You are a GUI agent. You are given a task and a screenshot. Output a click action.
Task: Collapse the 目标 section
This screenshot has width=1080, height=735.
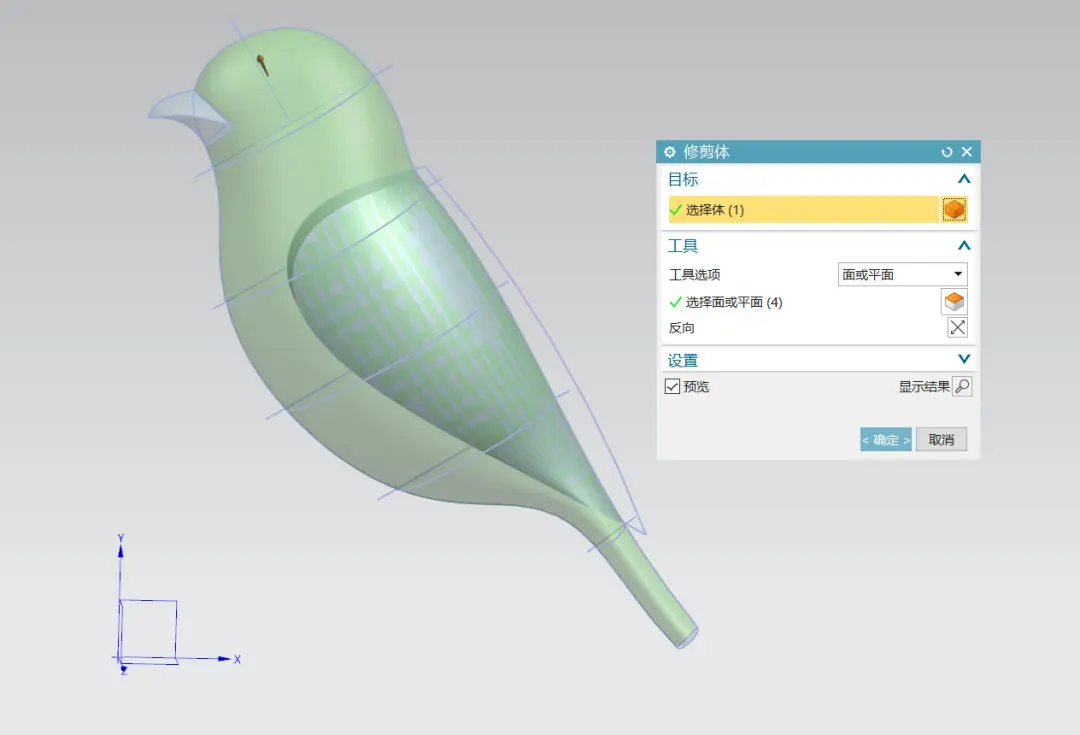pos(964,179)
